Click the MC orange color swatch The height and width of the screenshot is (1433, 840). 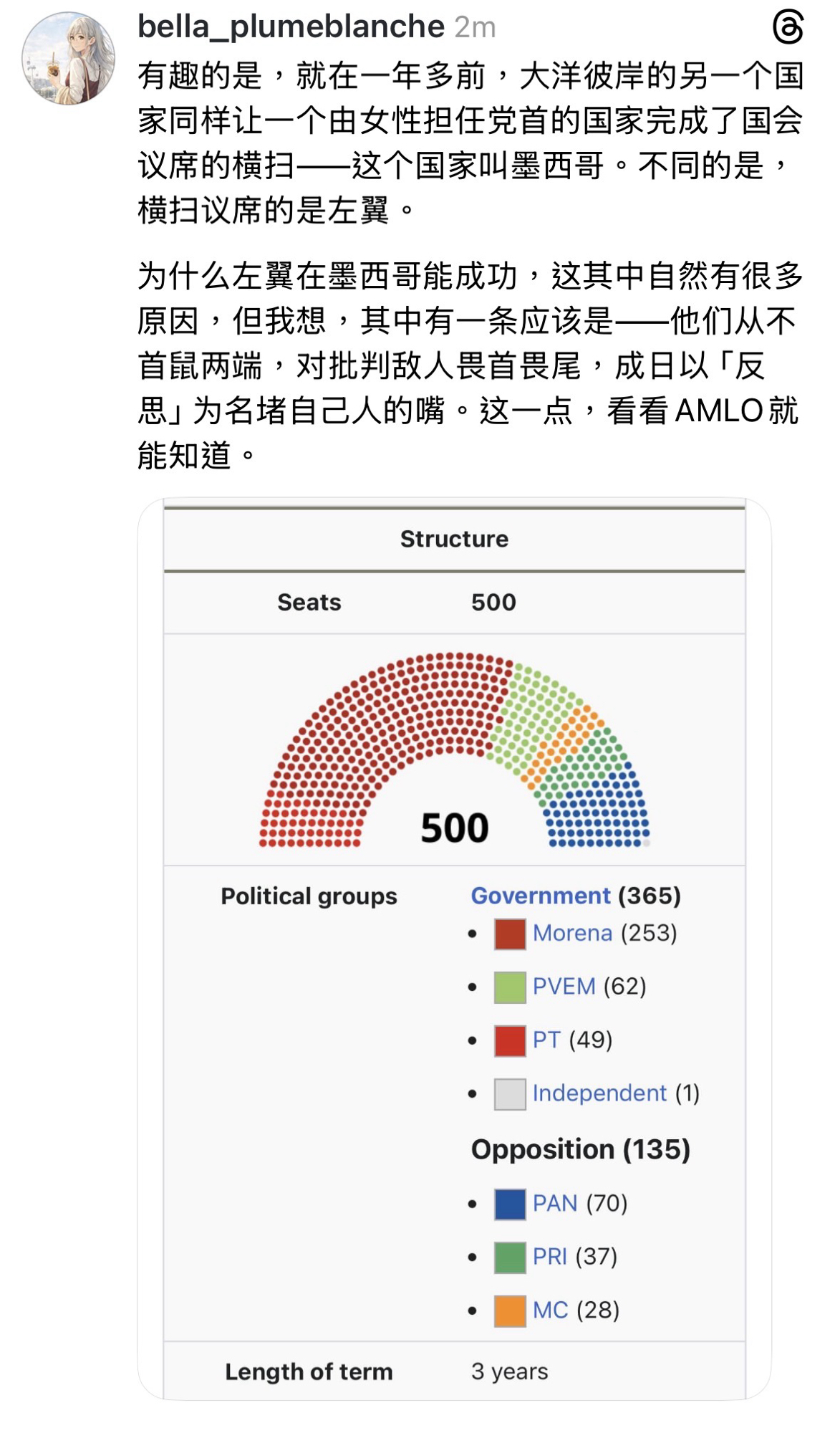pyautogui.click(x=510, y=1311)
